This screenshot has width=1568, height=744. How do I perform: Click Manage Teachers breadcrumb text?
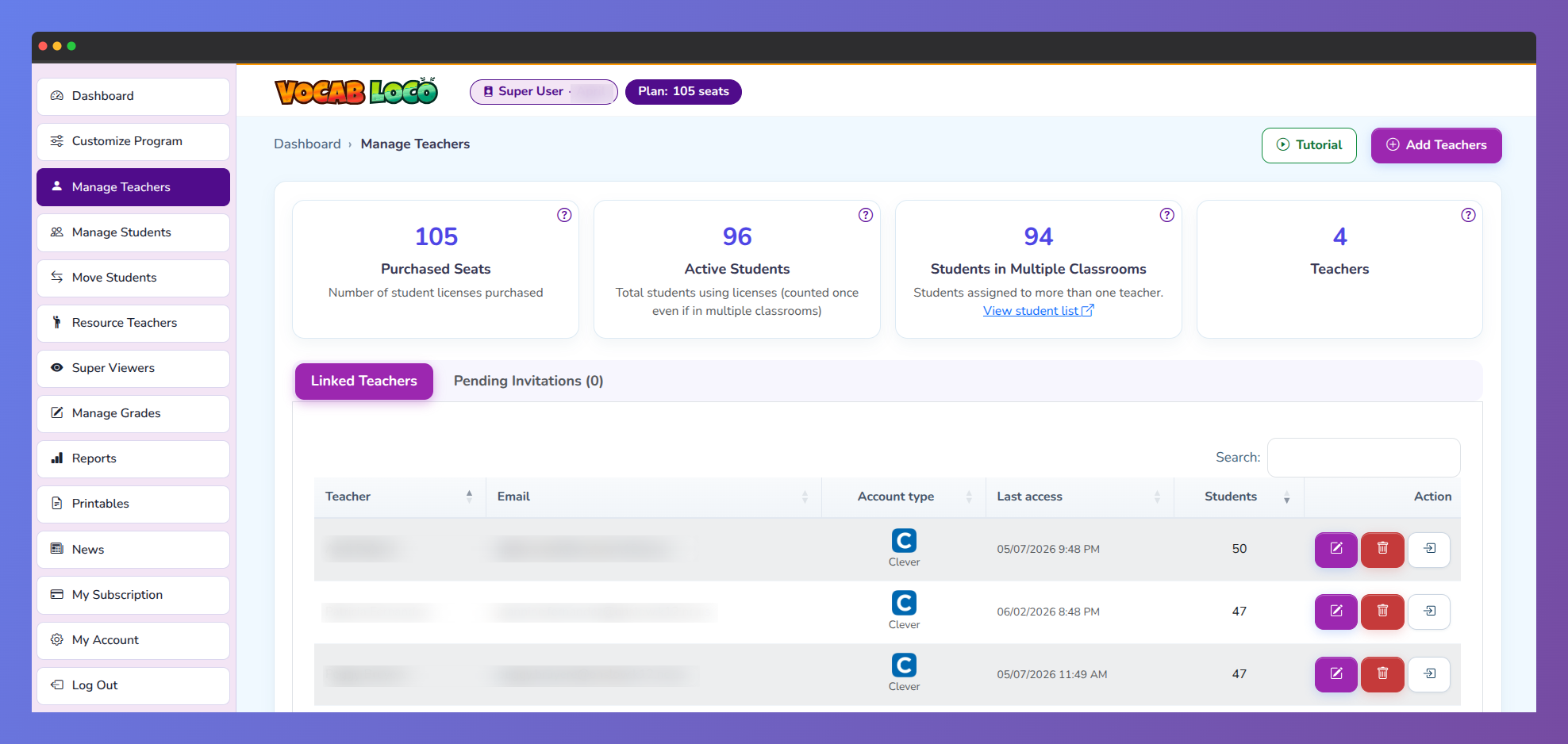click(415, 144)
